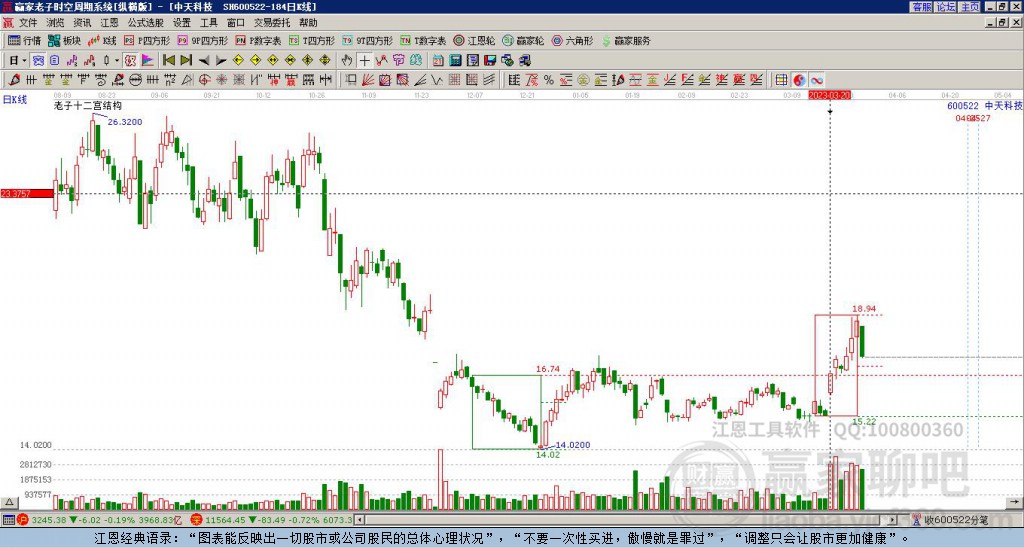Select the zigzag wave line tool
This screenshot has width=1024, height=548.
tap(437, 80)
